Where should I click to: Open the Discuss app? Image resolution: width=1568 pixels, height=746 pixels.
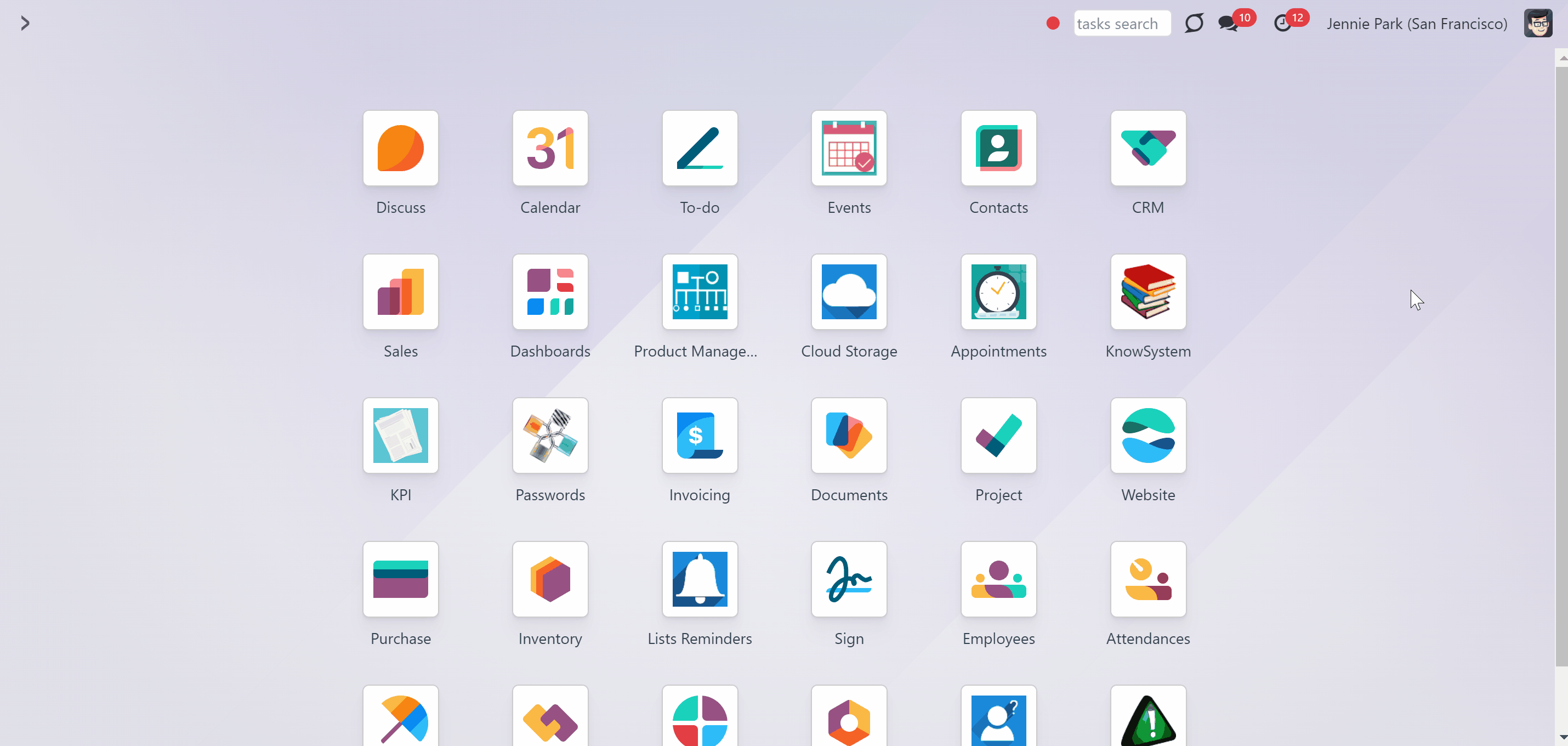click(401, 148)
